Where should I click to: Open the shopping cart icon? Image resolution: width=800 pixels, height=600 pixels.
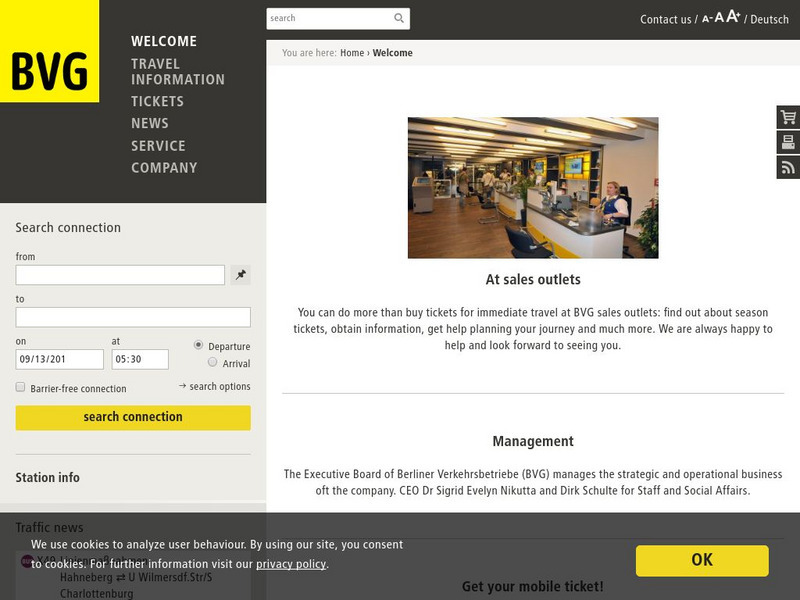(789, 115)
